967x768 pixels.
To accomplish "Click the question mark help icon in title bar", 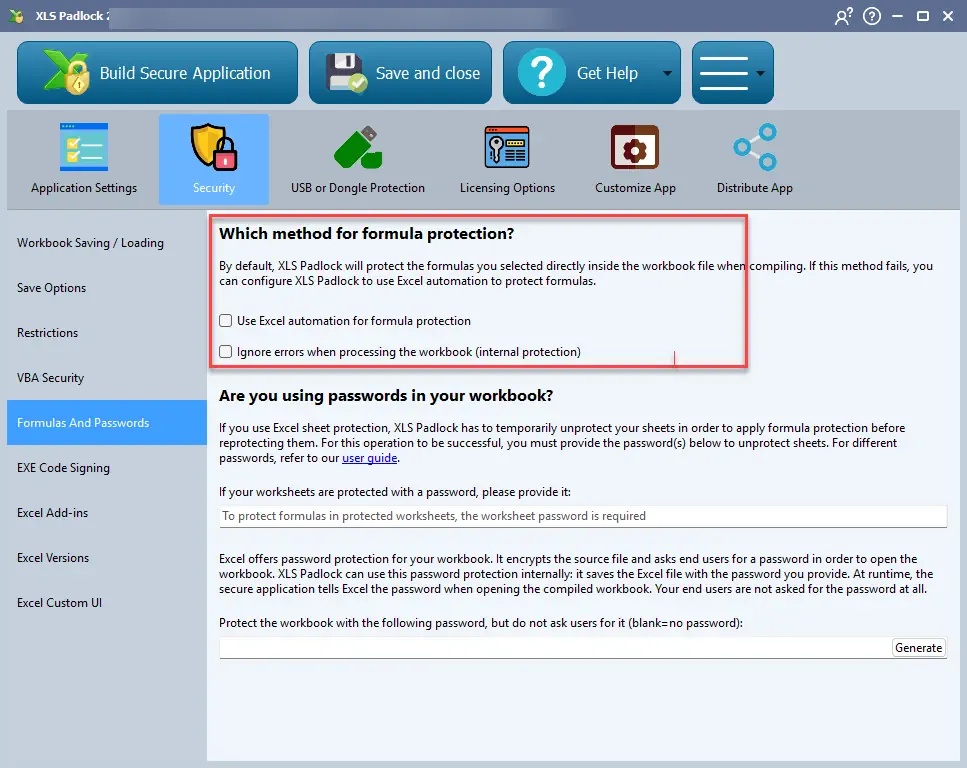I will pyautogui.click(x=872, y=16).
